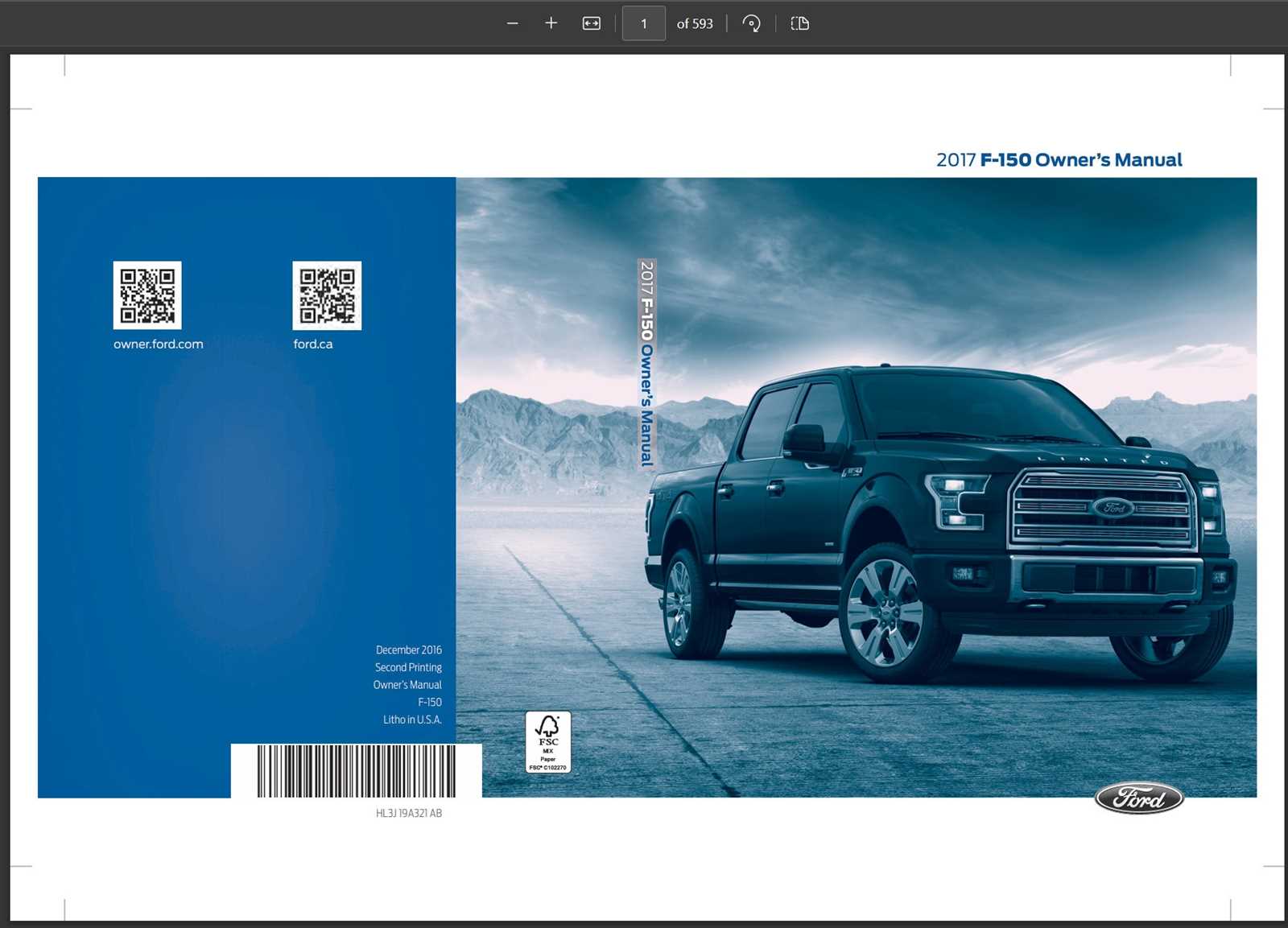The width and height of the screenshot is (1288, 928).
Task: Rotate the document using the rotate icon
Action: tap(751, 23)
